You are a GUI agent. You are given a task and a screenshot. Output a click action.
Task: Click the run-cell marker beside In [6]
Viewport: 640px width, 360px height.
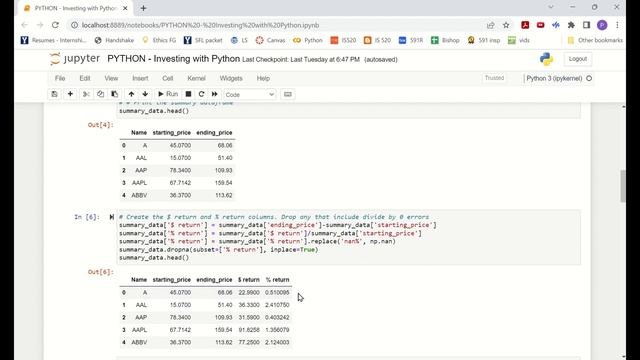pyautogui.click(x=111, y=217)
